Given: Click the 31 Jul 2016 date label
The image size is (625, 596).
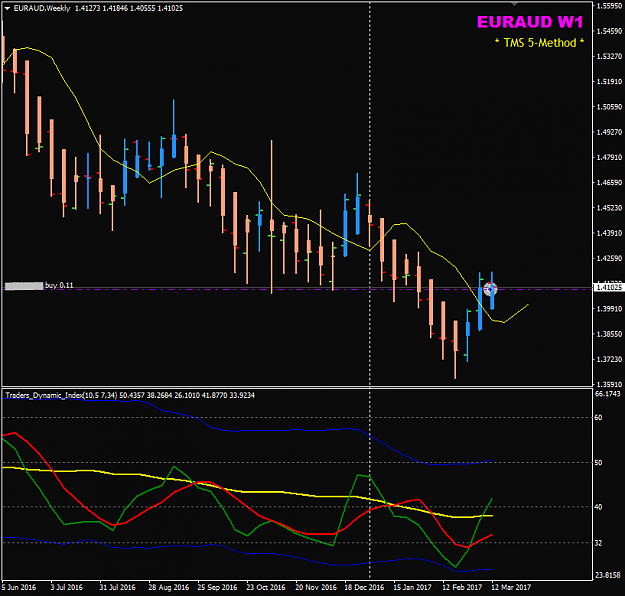Looking at the screenshot, I should 117,587.
